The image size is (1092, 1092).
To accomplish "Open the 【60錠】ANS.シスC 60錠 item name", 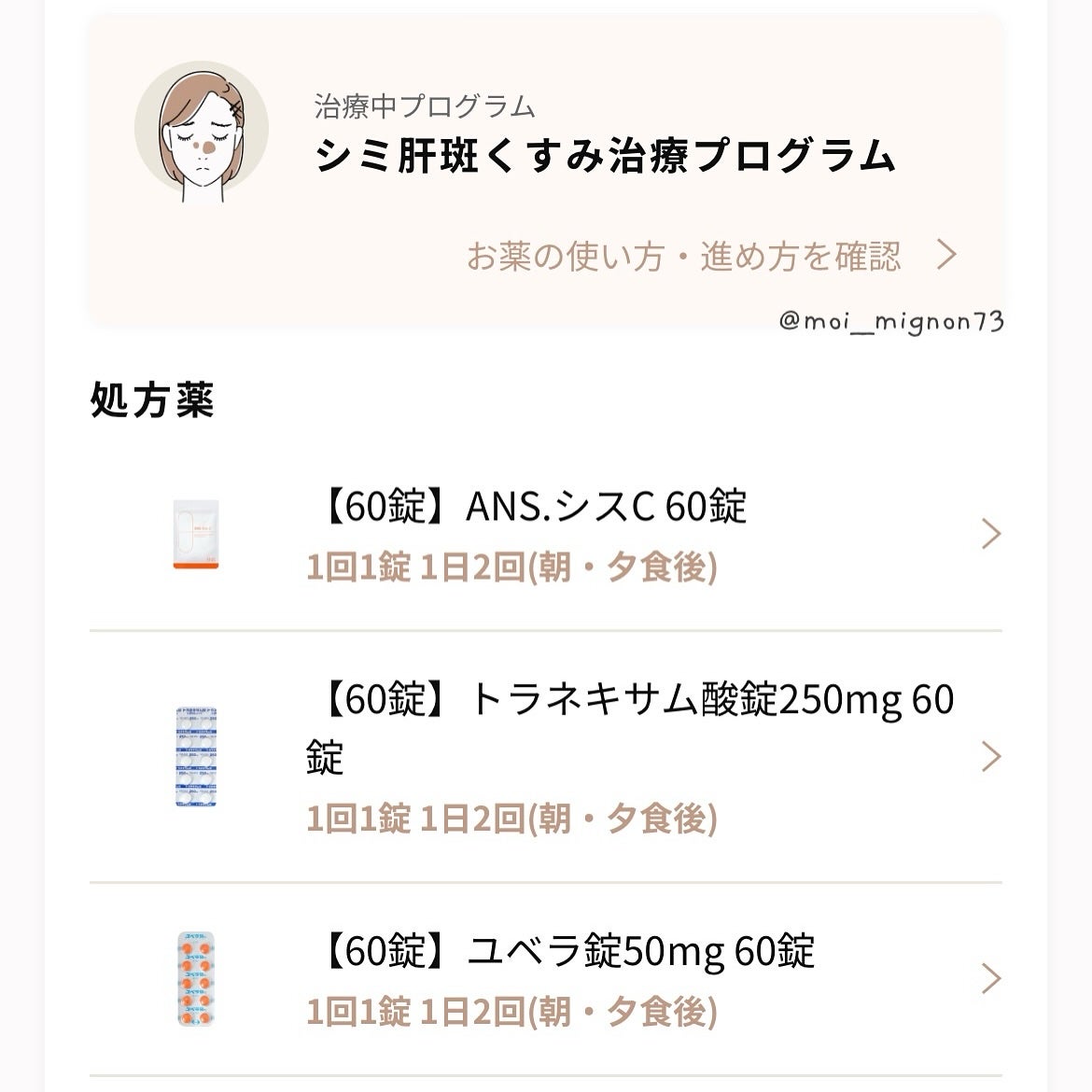I will [526, 507].
